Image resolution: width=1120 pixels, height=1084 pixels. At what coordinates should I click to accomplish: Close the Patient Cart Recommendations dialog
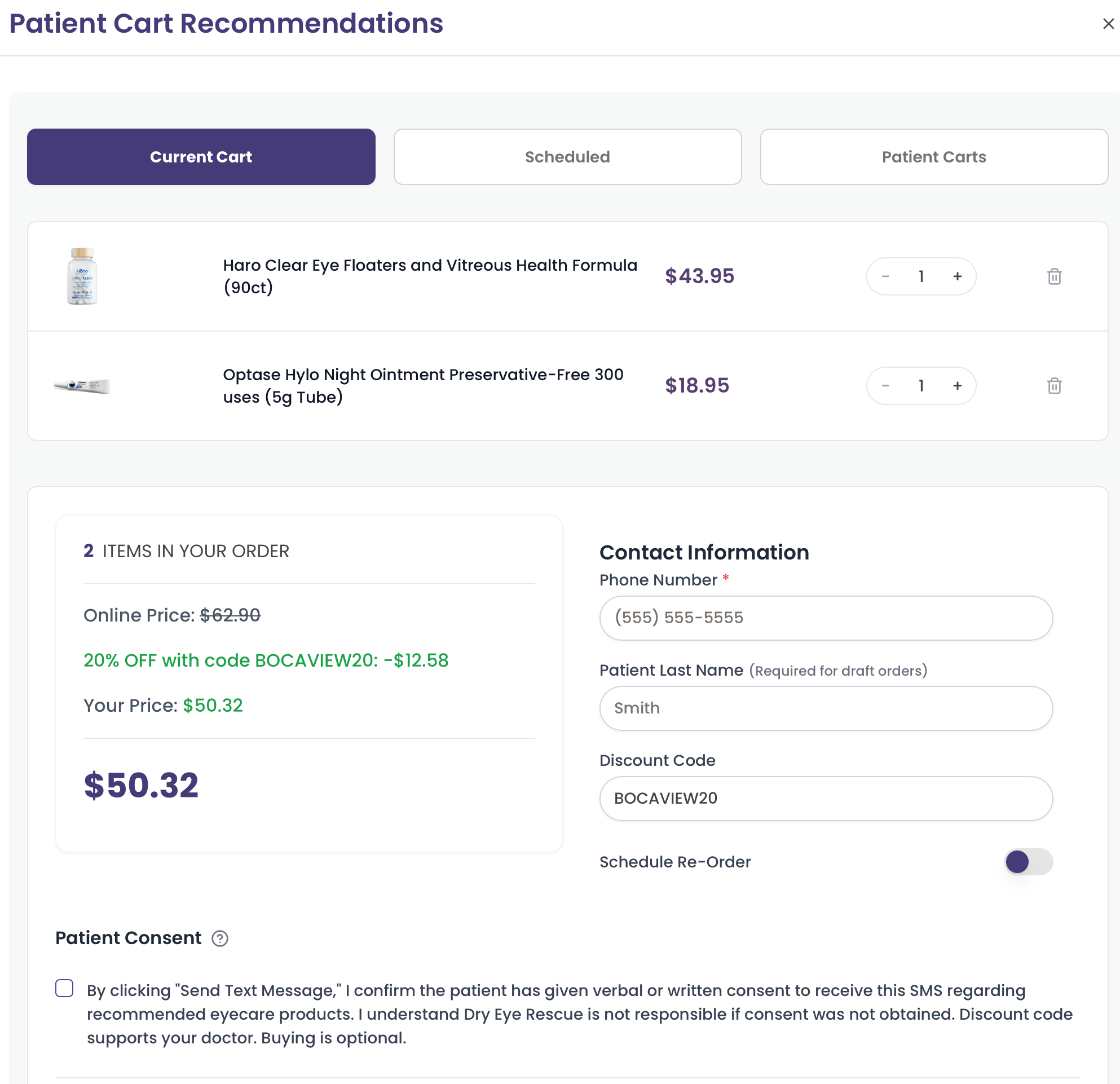click(x=1108, y=24)
